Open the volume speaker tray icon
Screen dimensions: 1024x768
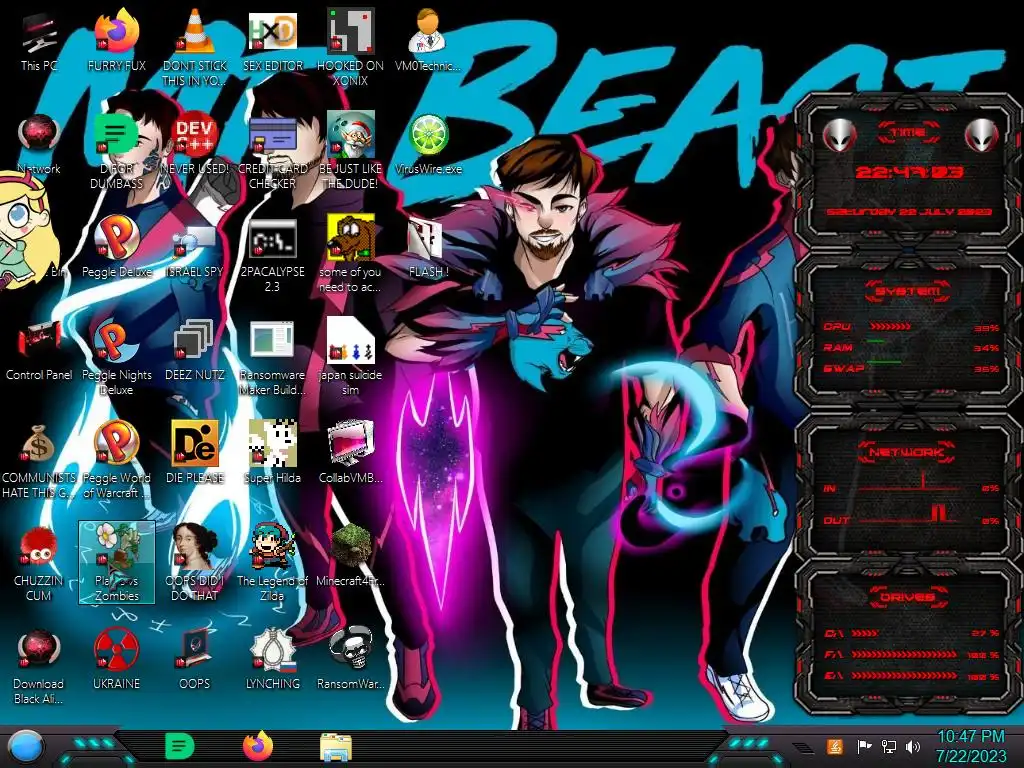point(913,746)
